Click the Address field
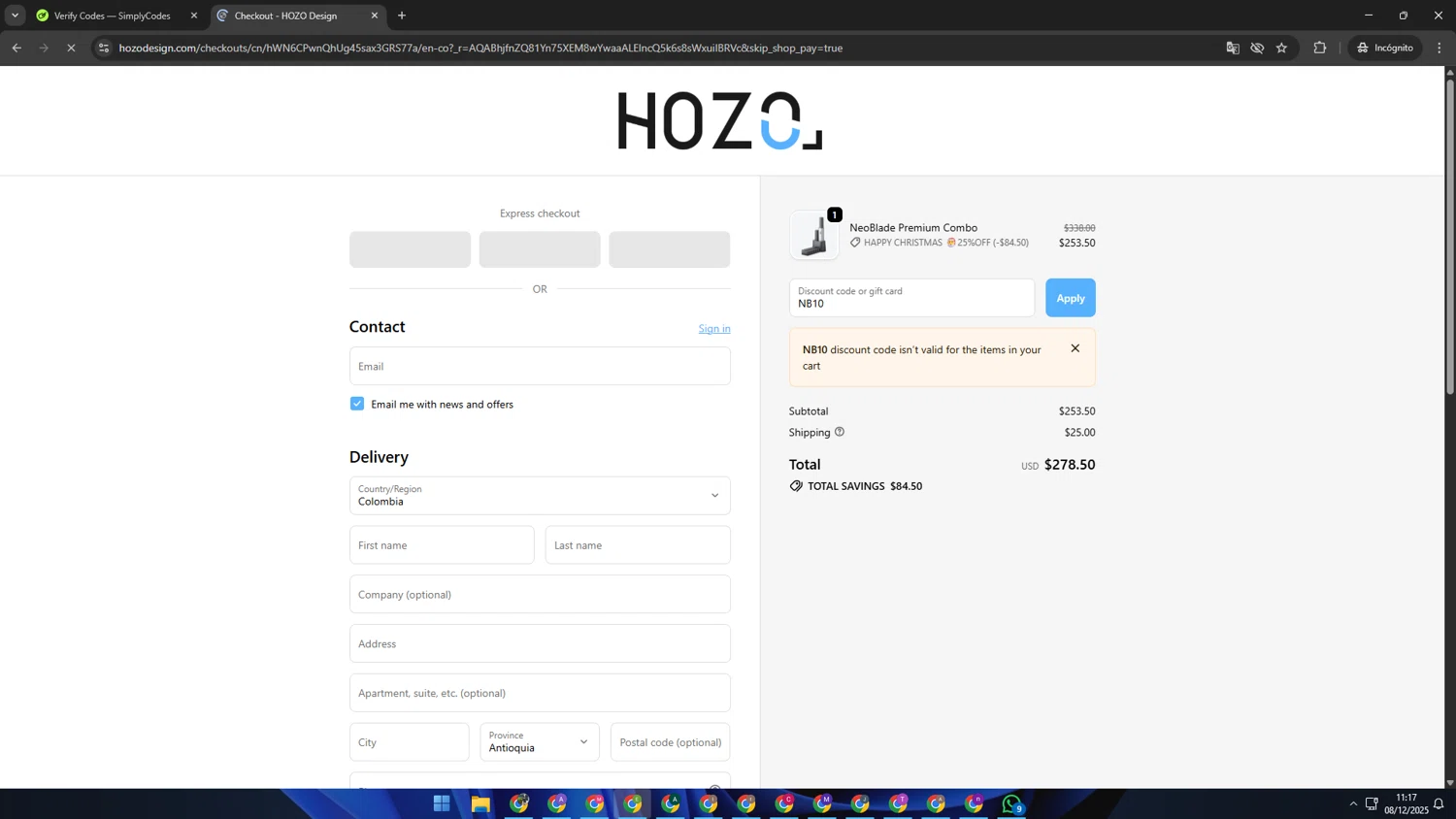The height and width of the screenshot is (819, 1456). (x=540, y=643)
